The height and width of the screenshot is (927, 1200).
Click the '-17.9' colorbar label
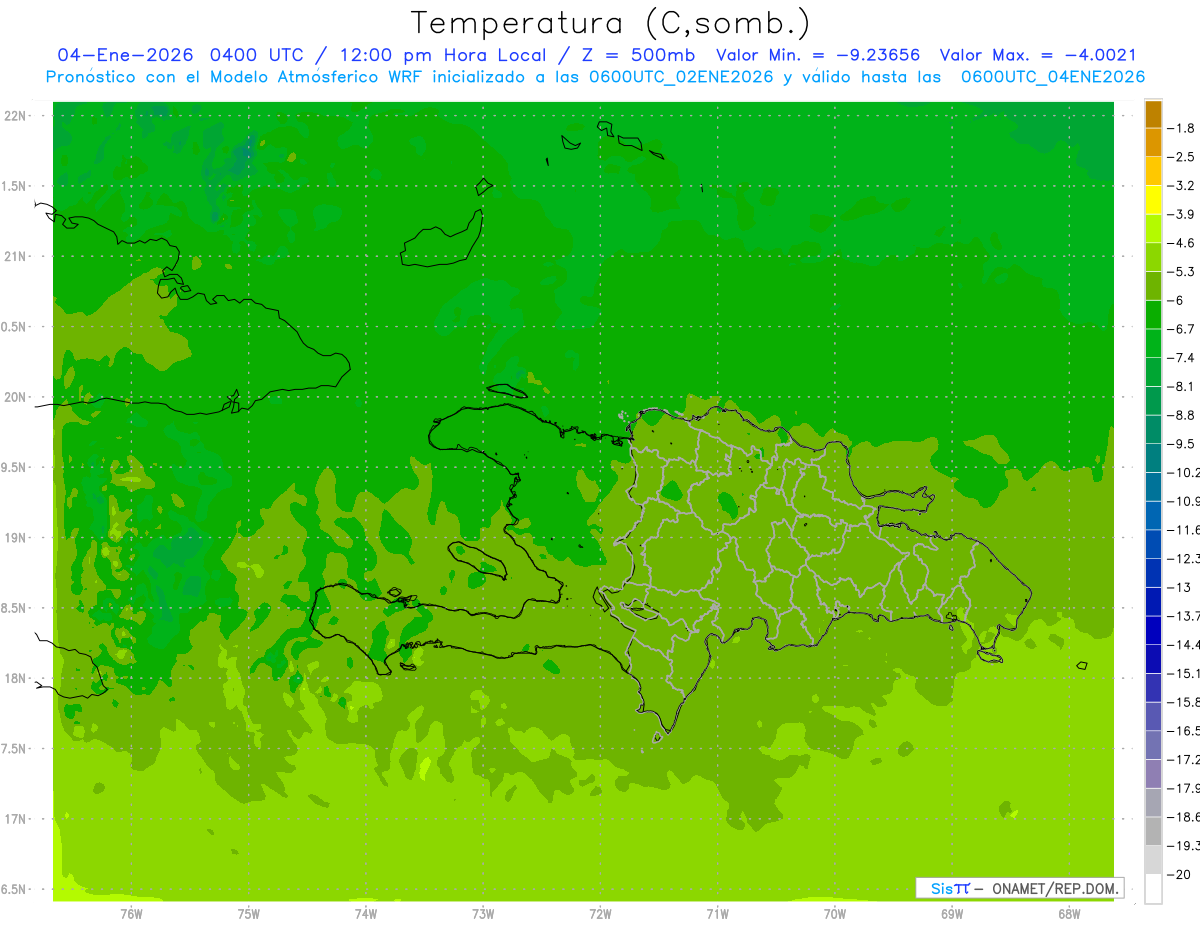(1185, 788)
